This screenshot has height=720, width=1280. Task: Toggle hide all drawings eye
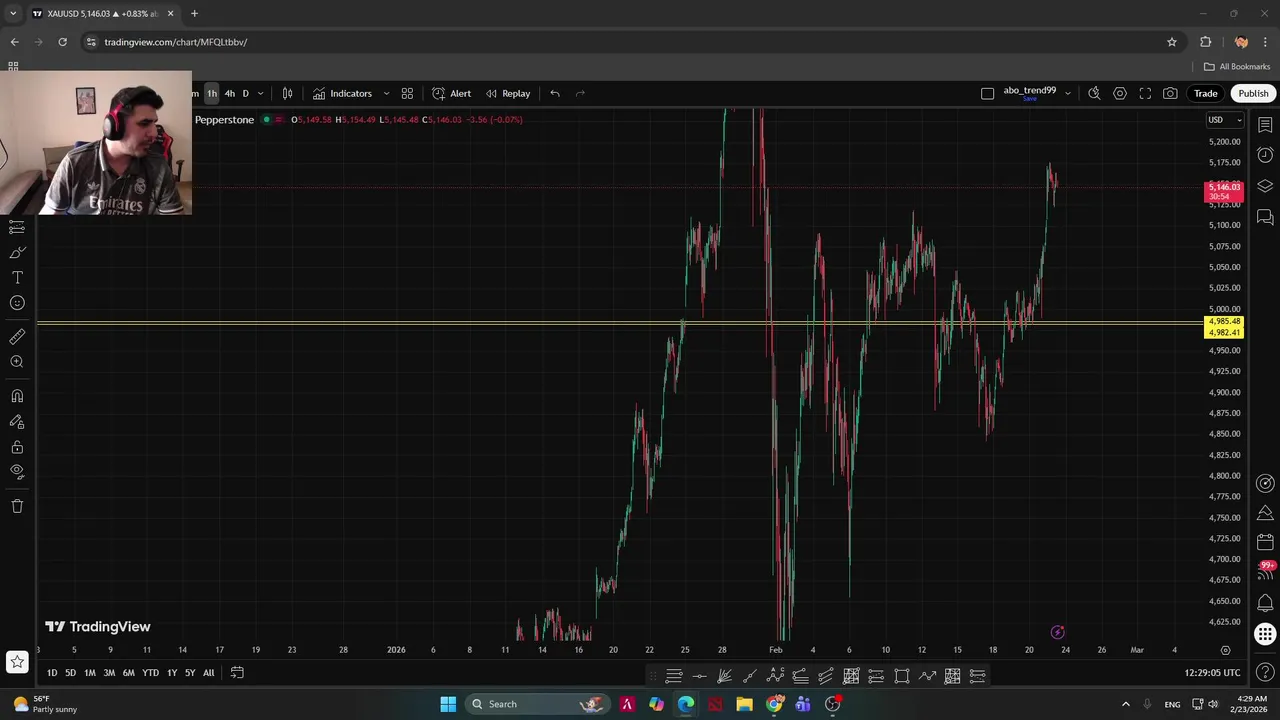[17, 471]
